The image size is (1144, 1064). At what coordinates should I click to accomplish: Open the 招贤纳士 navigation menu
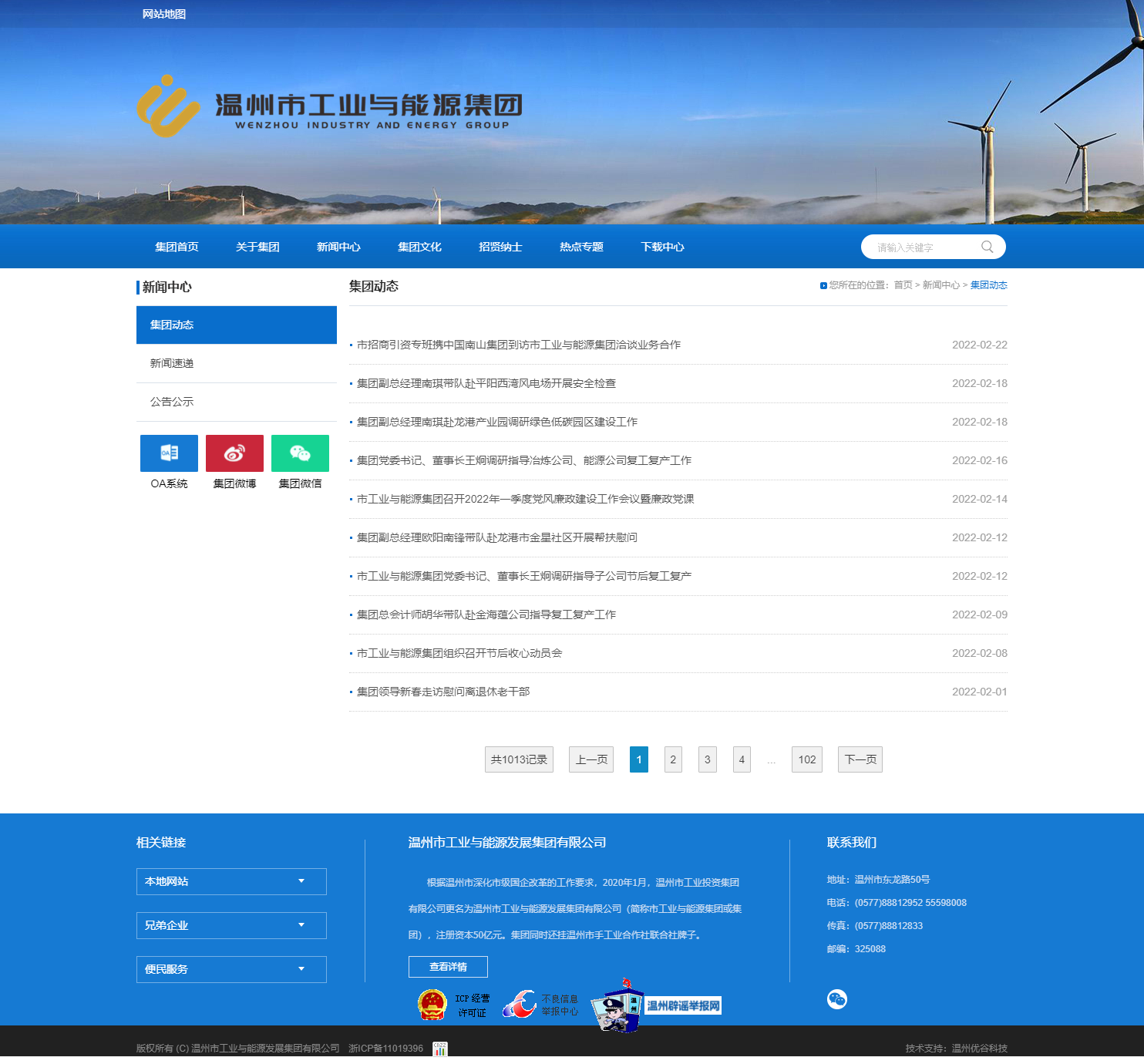500,247
